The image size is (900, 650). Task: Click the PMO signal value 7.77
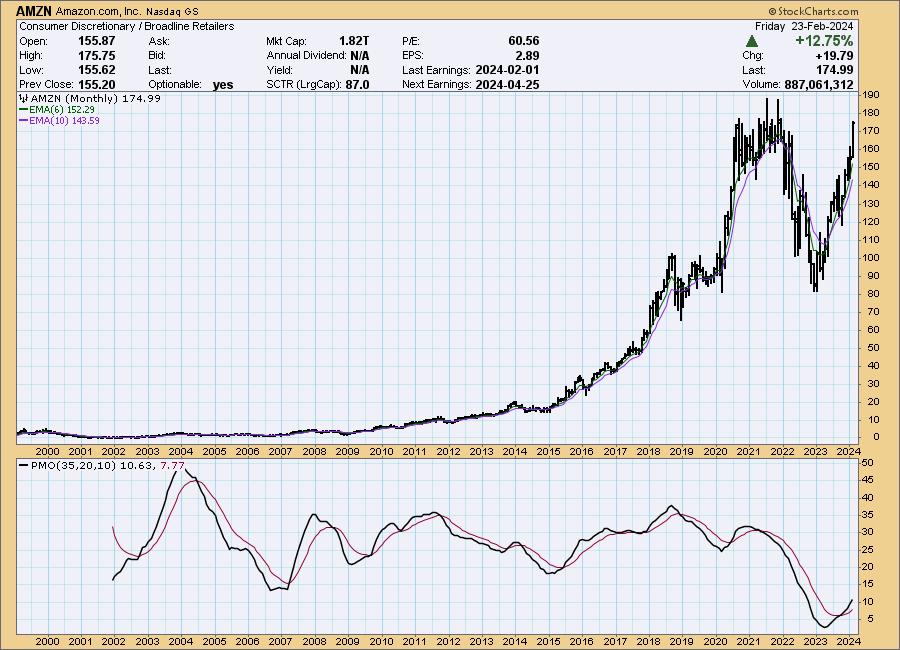173,465
